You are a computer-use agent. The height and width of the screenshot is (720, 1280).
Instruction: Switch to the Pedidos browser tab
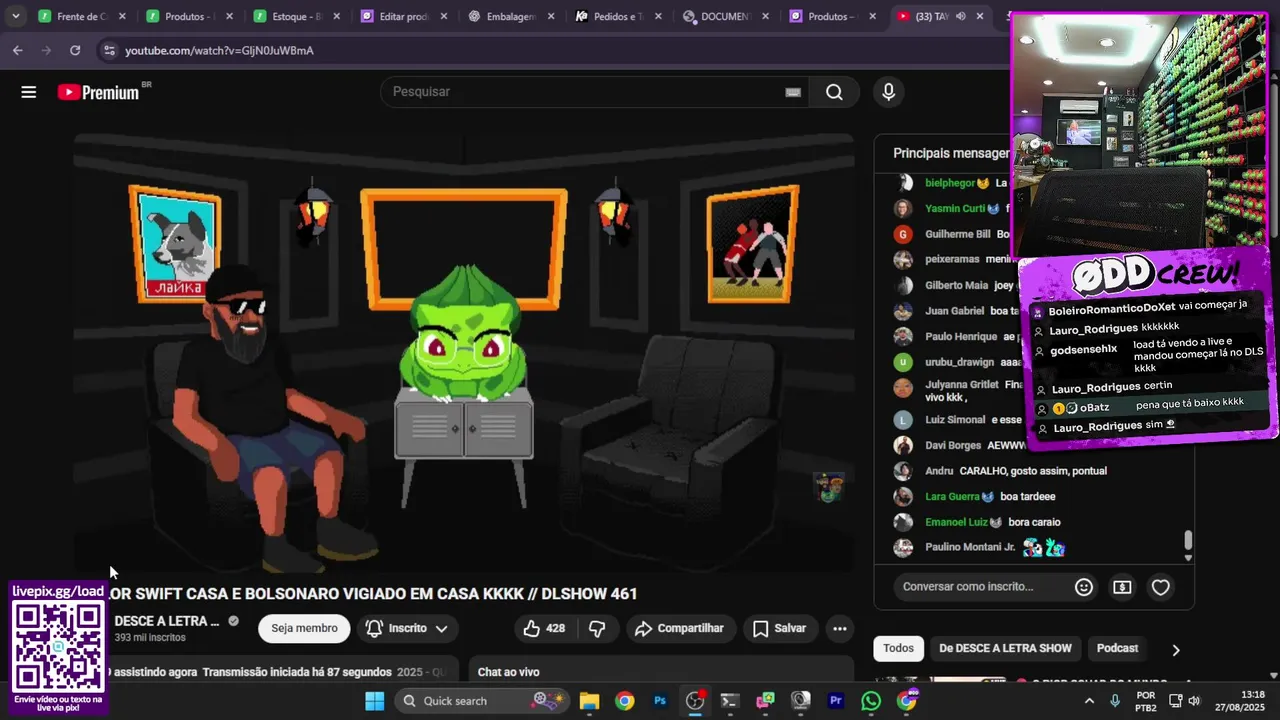point(619,17)
